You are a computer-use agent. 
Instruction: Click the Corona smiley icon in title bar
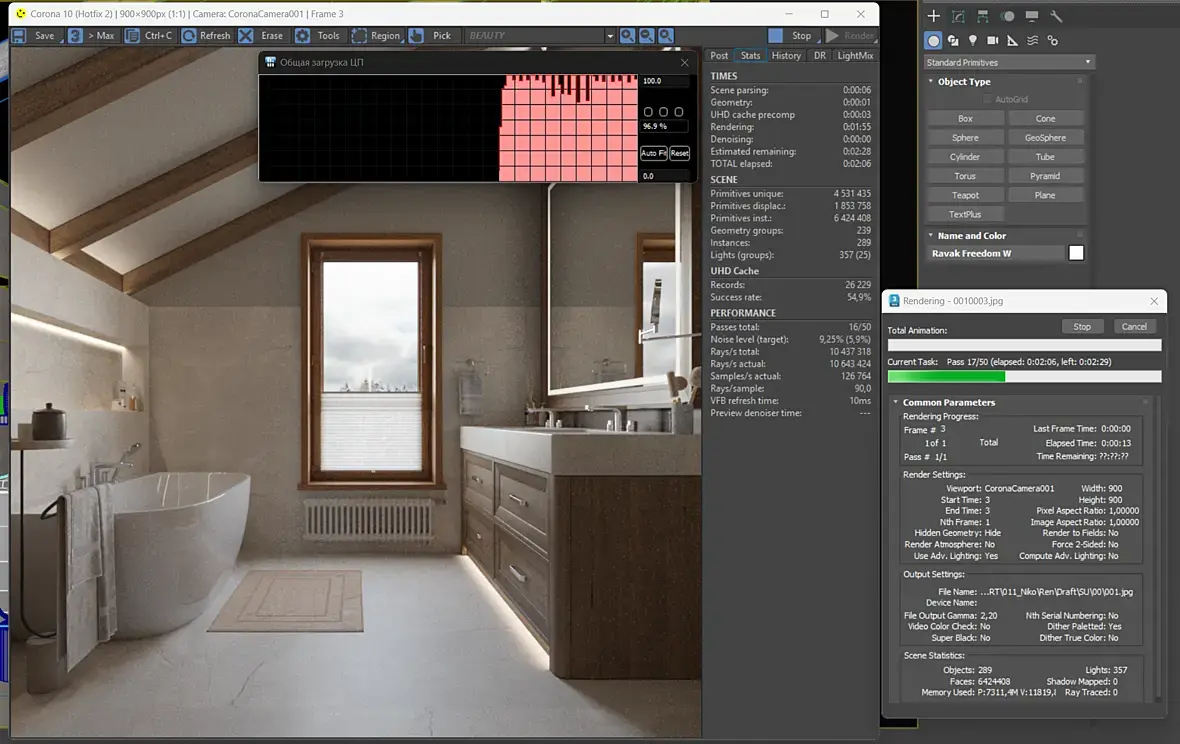coord(20,14)
